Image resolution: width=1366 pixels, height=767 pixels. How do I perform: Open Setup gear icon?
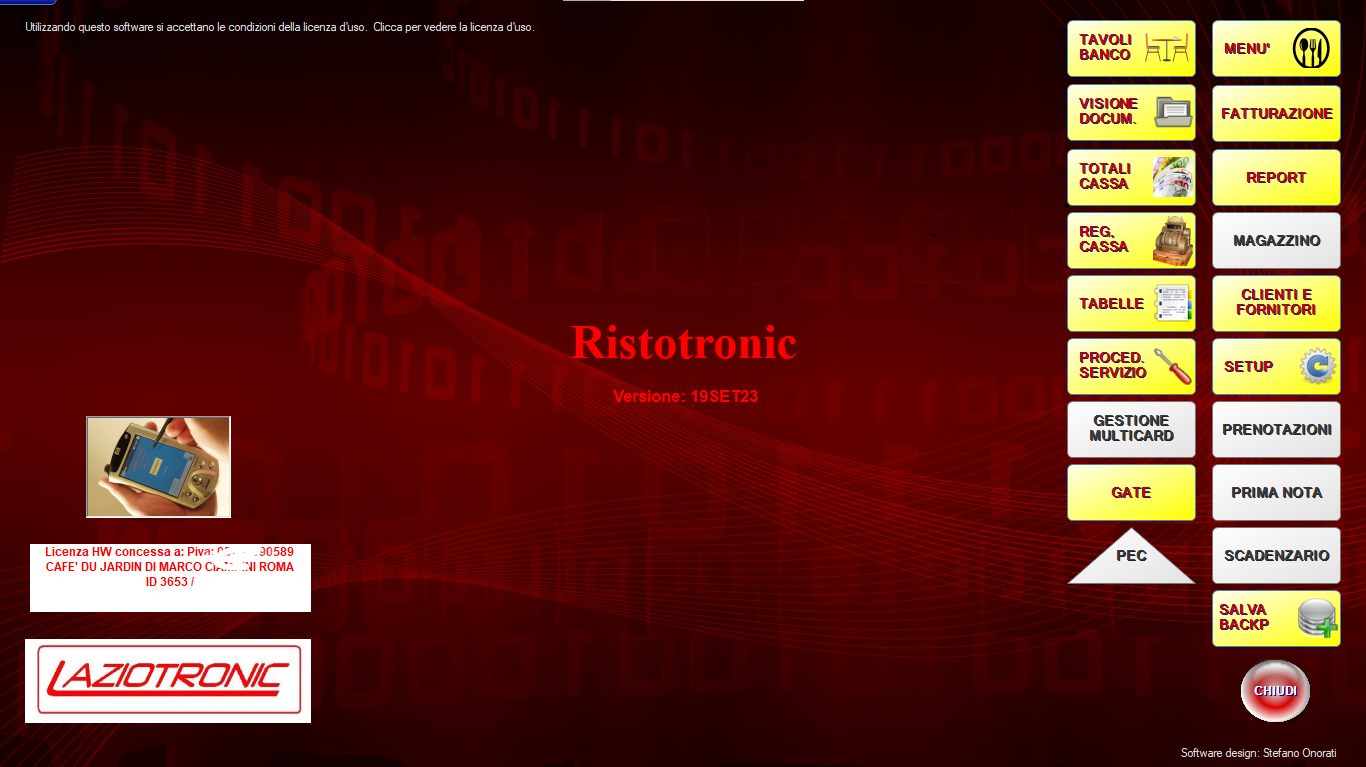(x=1318, y=366)
